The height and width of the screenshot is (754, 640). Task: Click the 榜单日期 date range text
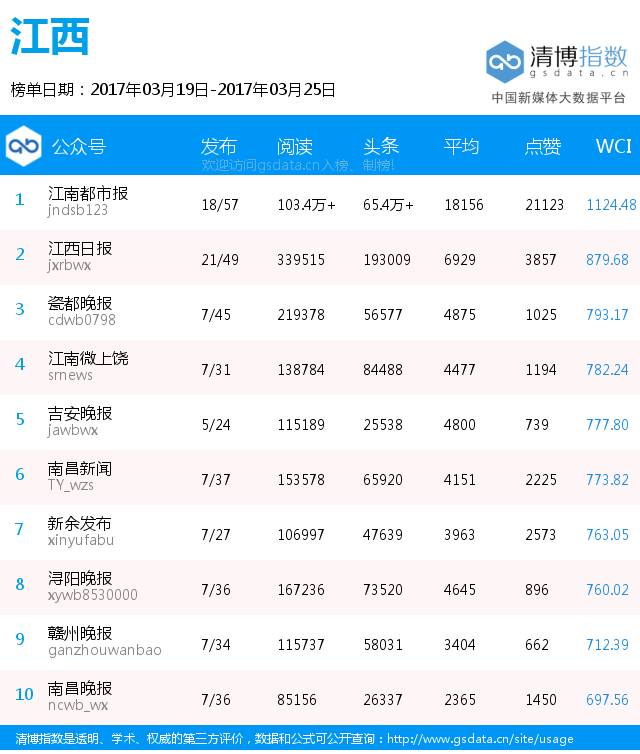(173, 89)
